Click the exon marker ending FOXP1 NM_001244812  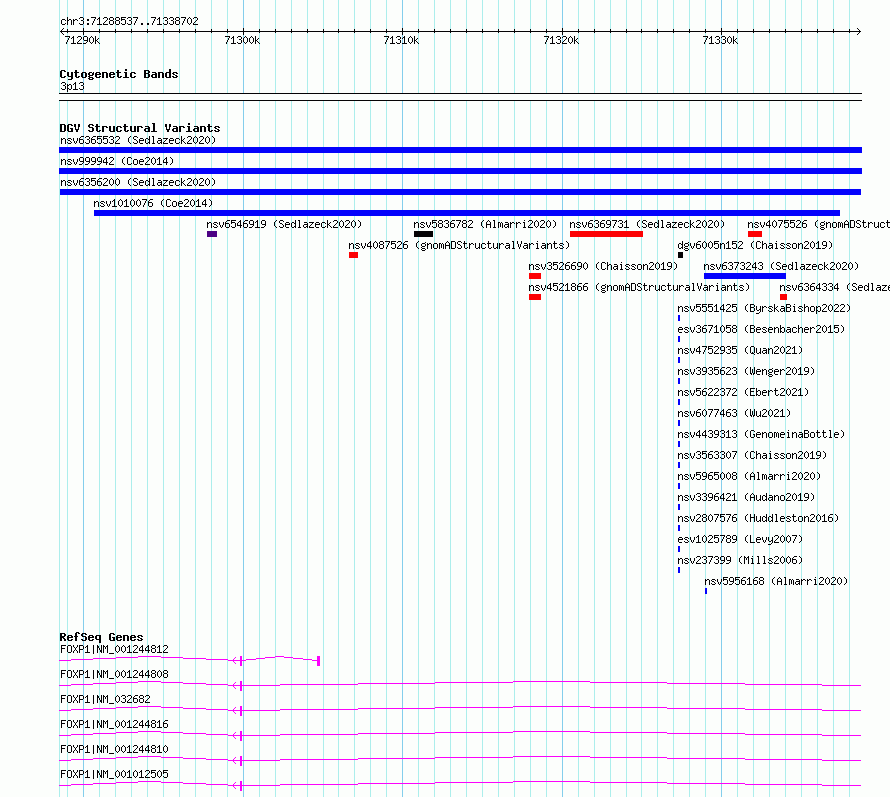click(318, 661)
